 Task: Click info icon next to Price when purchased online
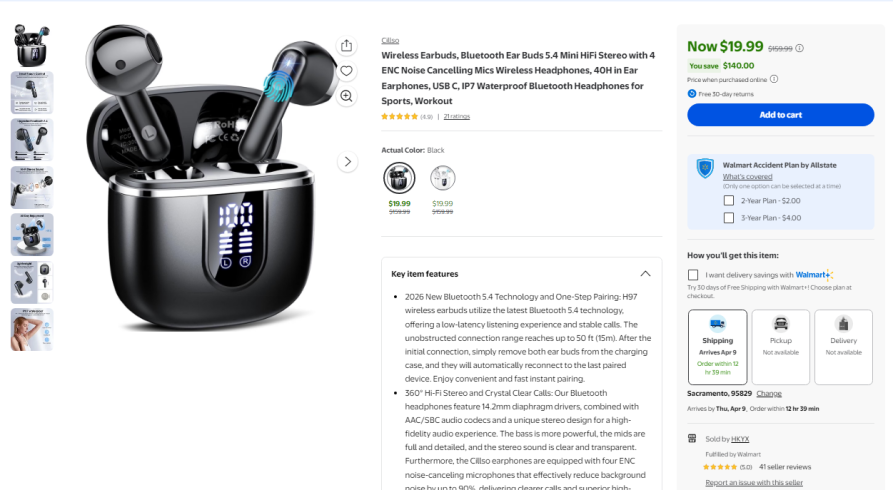coord(774,79)
